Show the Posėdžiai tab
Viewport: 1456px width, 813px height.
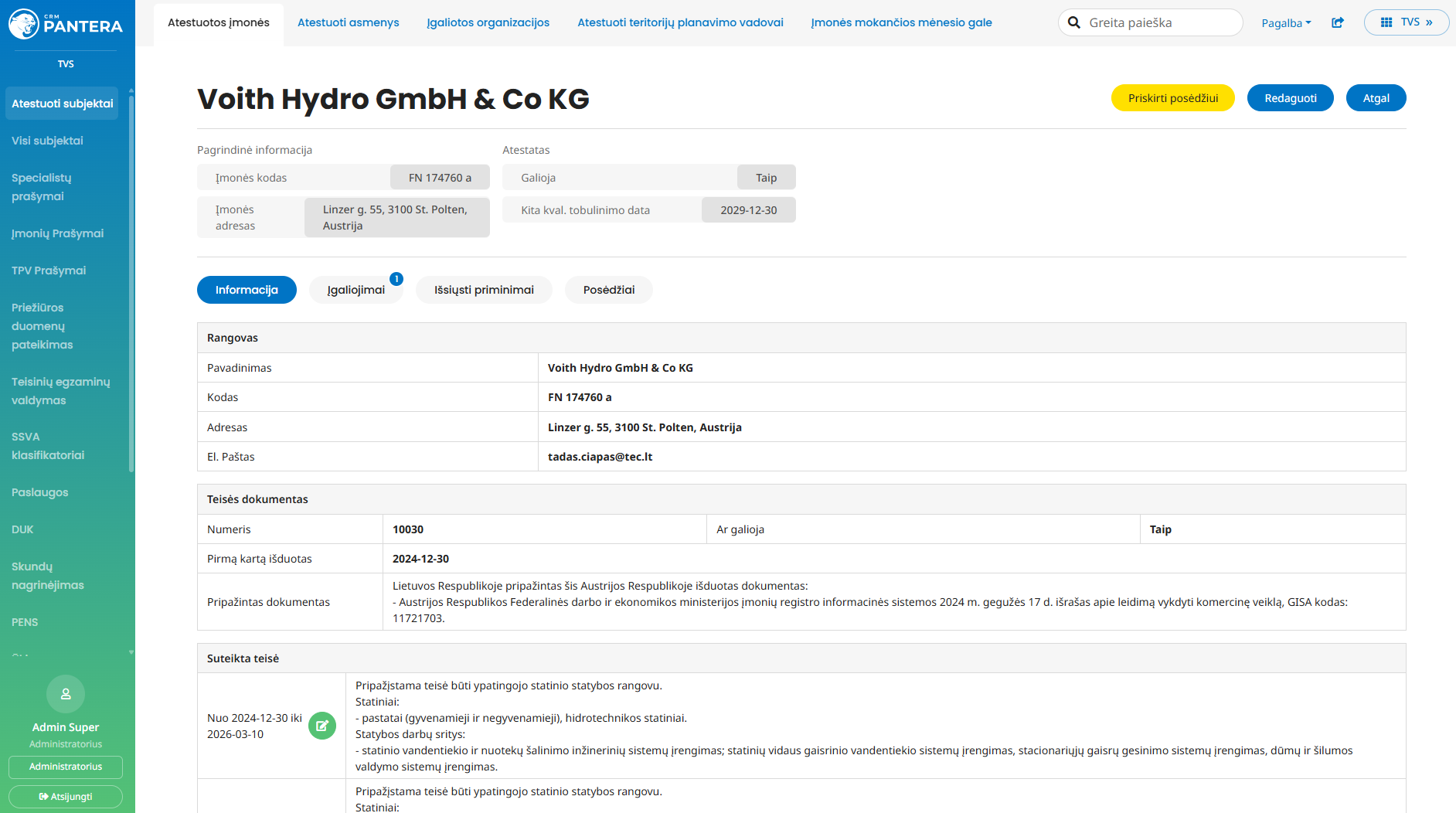[x=609, y=290]
